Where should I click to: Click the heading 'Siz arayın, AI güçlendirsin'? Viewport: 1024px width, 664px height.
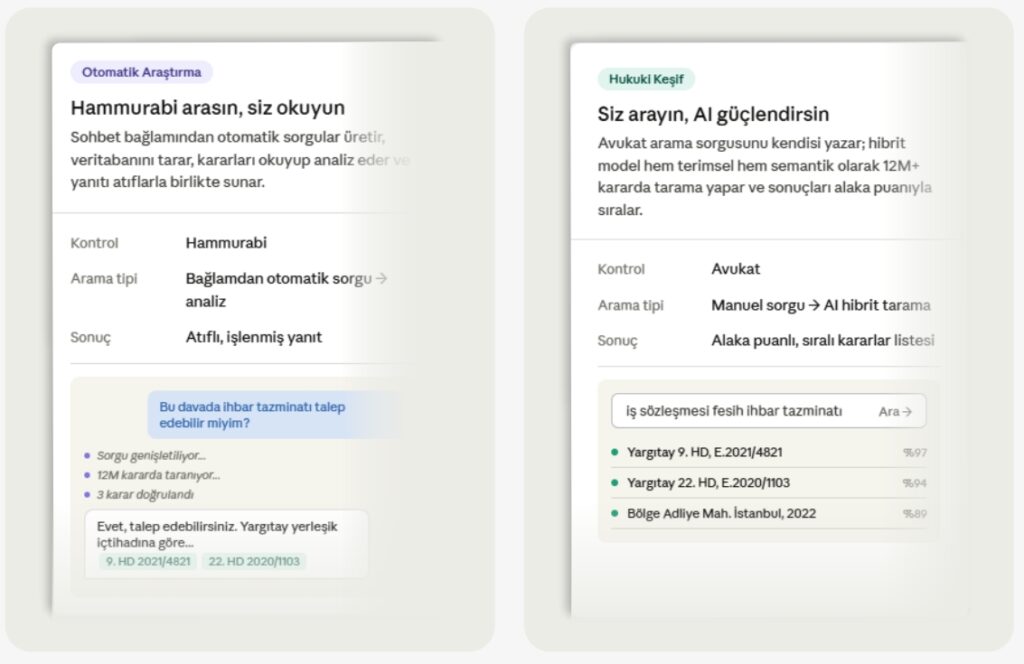point(713,114)
